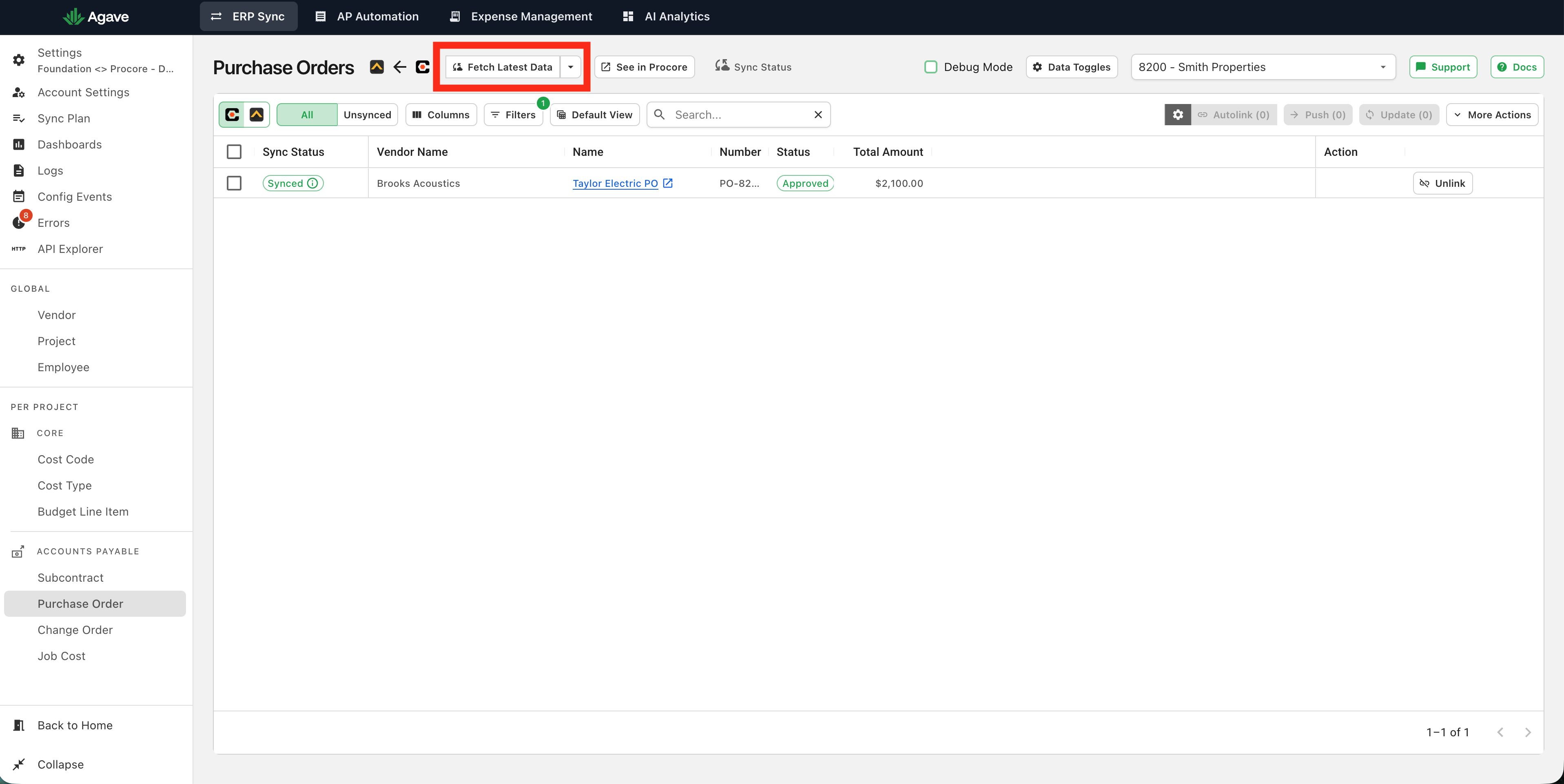The height and width of the screenshot is (784, 1564).
Task: Switch to AP Automation tab
Action: click(367, 16)
